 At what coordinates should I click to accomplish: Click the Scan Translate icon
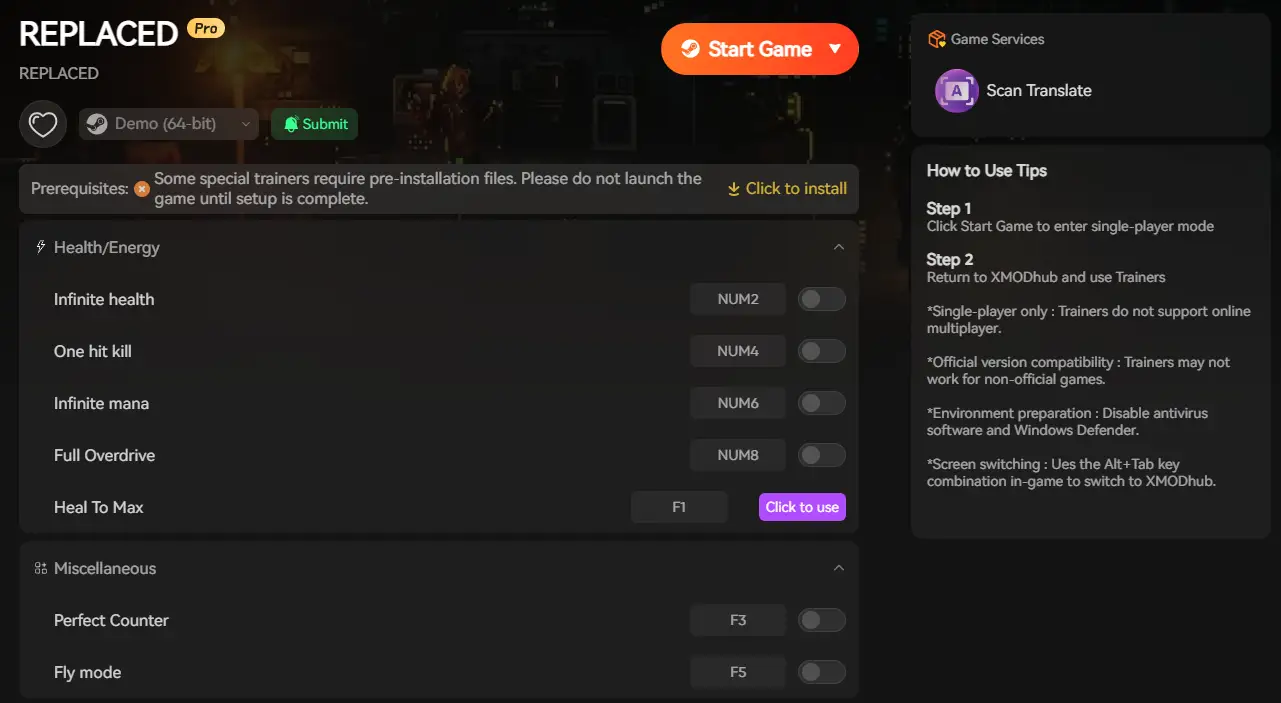956,91
